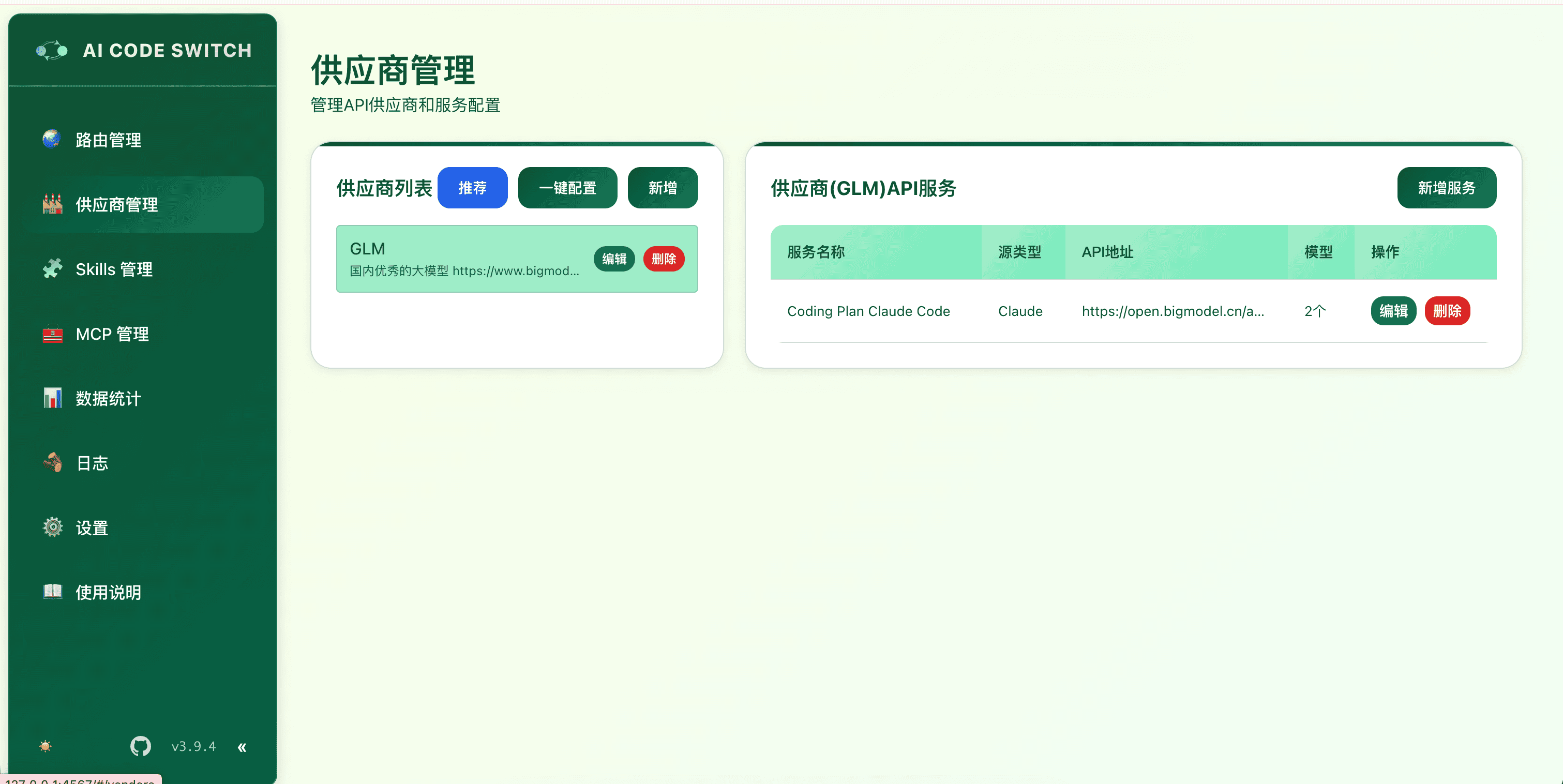Image resolution: width=1563 pixels, height=784 pixels.
Task: Click the AI Code Switch logo
Action: pyautogui.click(x=52, y=50)
